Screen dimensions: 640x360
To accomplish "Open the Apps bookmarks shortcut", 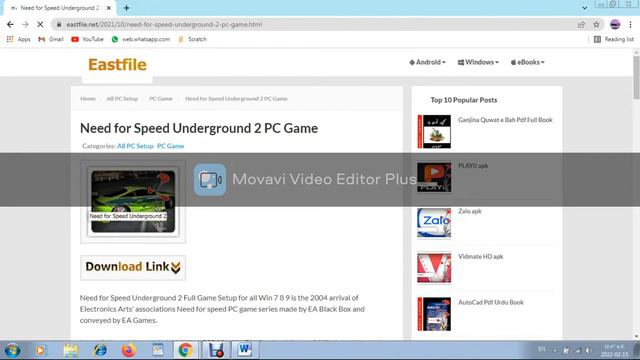I will 18,39.
